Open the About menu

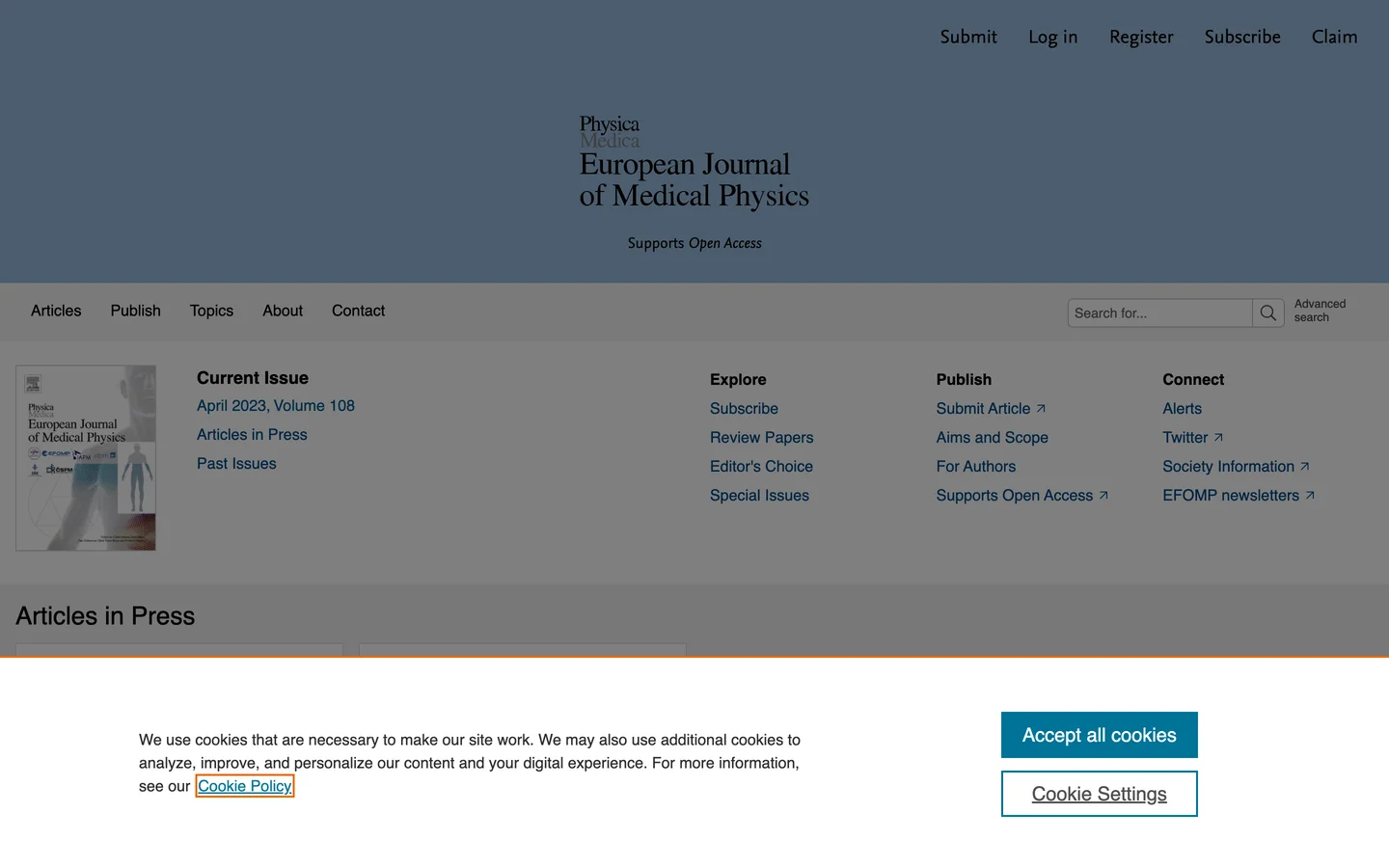tap(283, 311)
